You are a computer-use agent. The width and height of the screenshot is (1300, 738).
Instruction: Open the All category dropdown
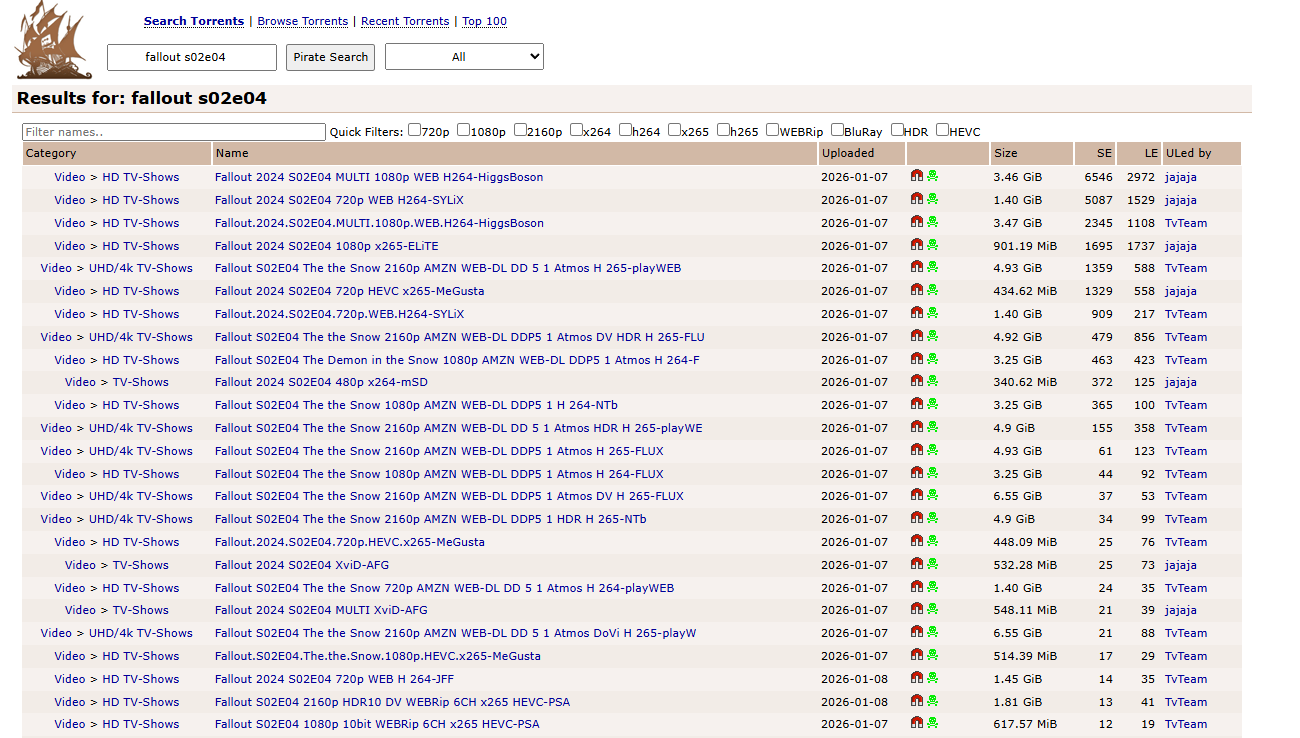[464, 57]
